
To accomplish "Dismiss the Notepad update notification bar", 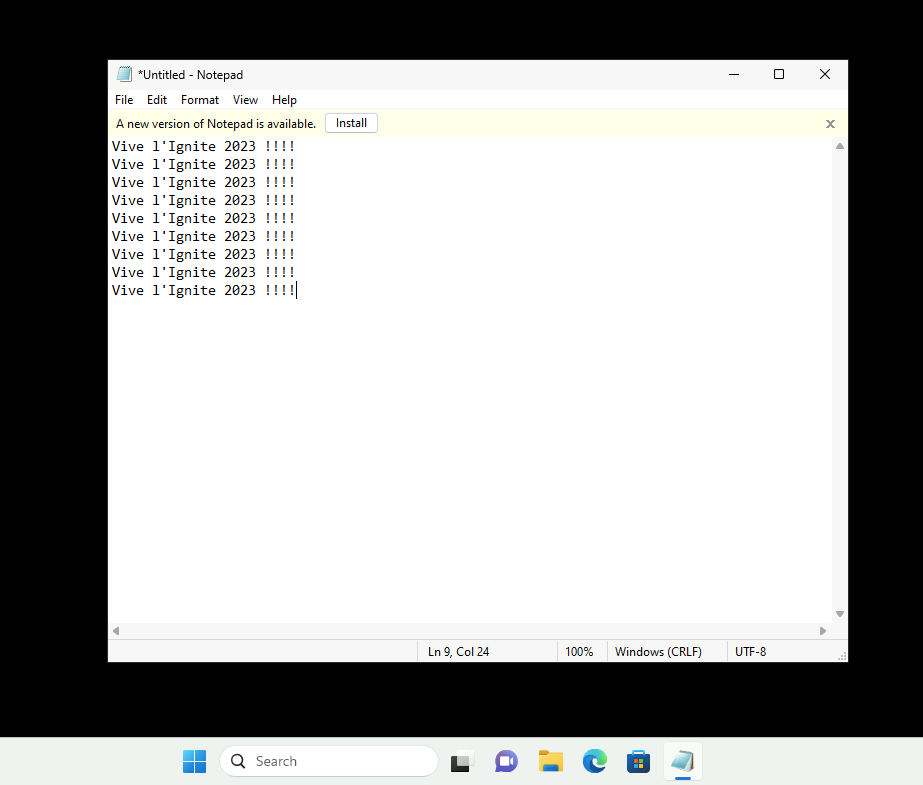I will click(x=830, y=124).
